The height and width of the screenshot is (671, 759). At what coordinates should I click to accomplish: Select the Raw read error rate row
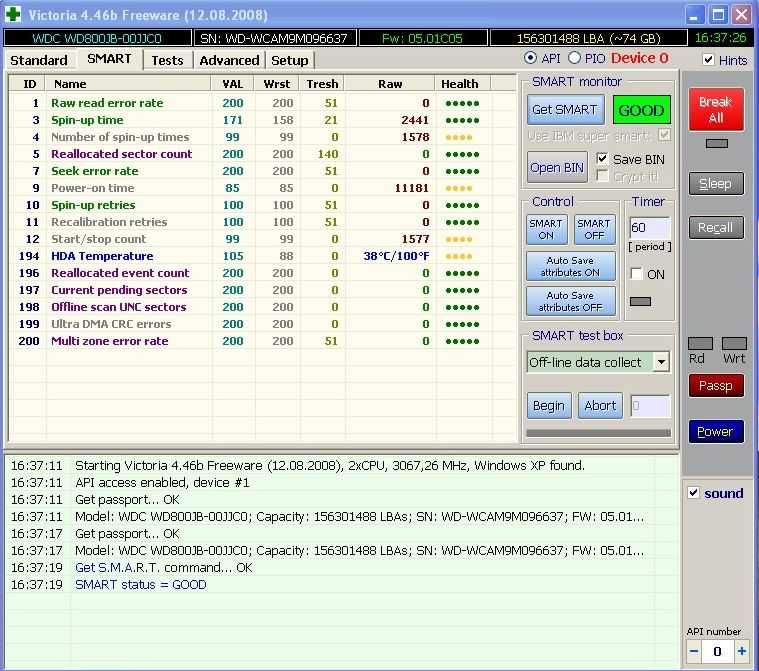point(263,103)
